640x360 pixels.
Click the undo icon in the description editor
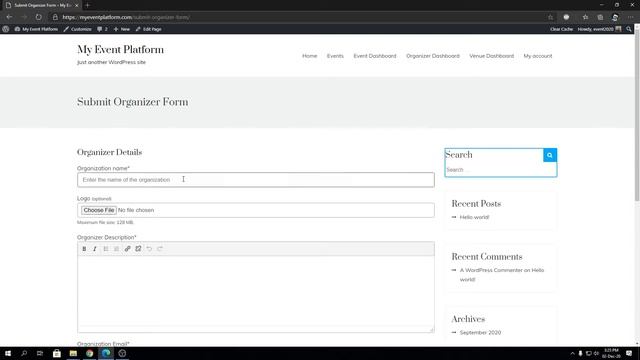tap(149, 249)
